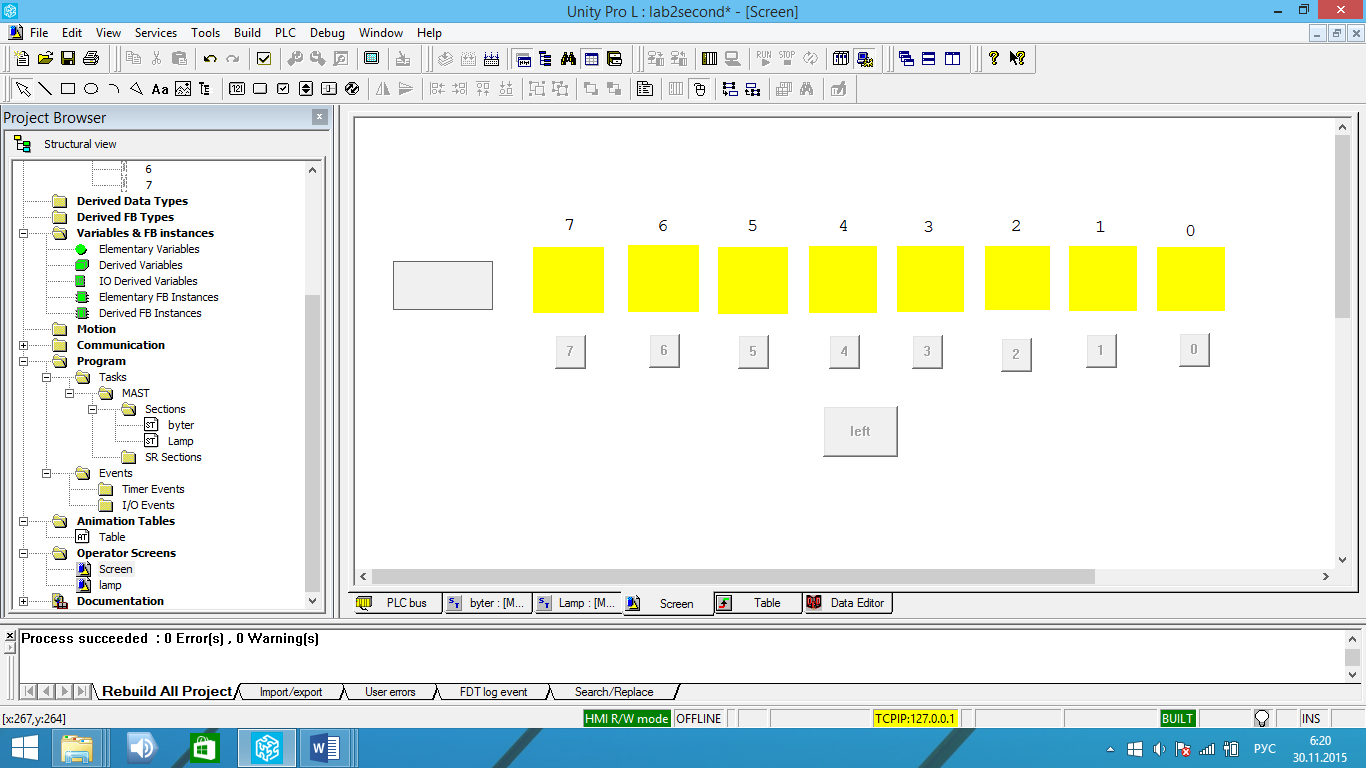Click the New Project icon
This screenshot has height=768, width=1366.
coord(21,58)
